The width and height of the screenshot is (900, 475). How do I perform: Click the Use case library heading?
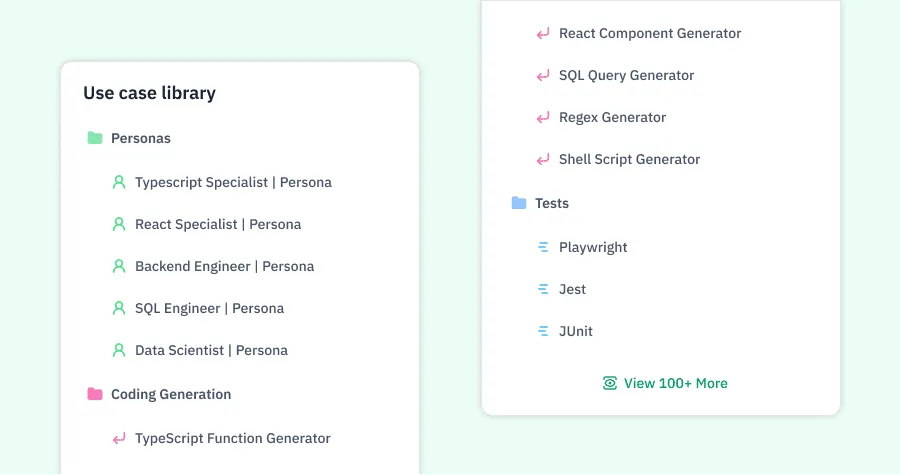(149, 93)
